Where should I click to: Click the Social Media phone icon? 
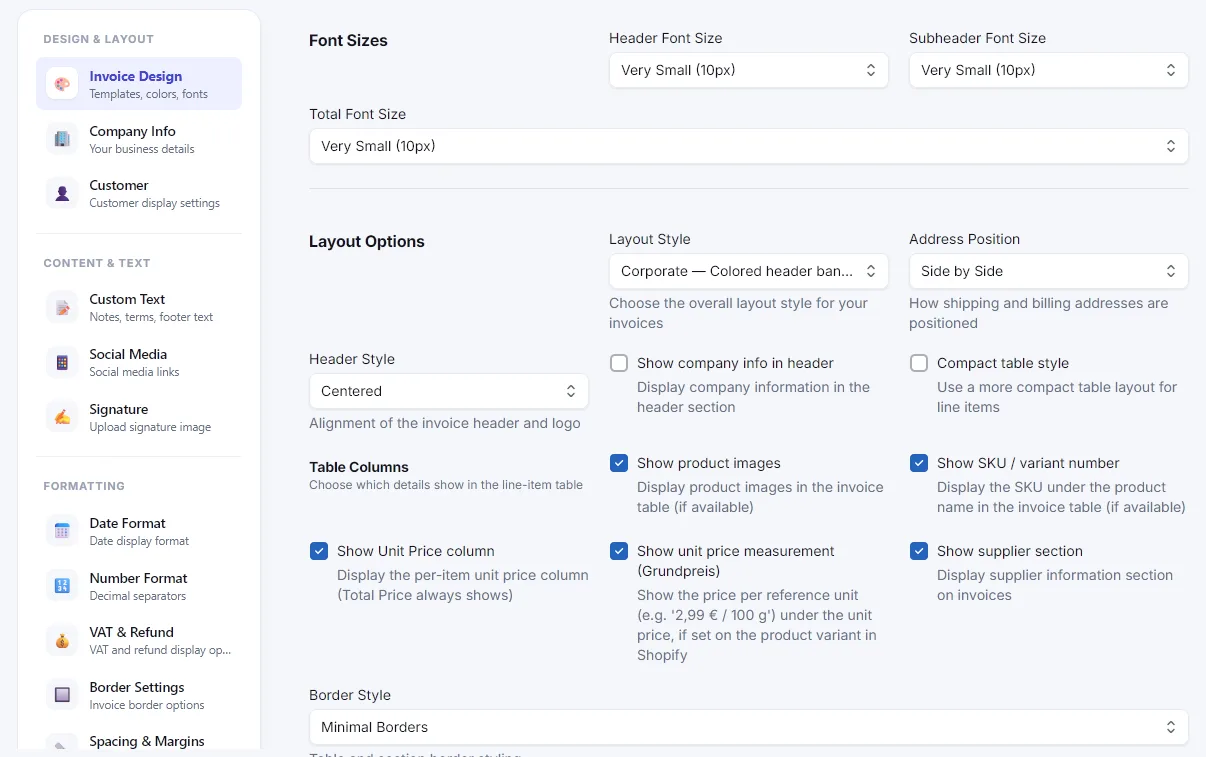pos(62,362)
